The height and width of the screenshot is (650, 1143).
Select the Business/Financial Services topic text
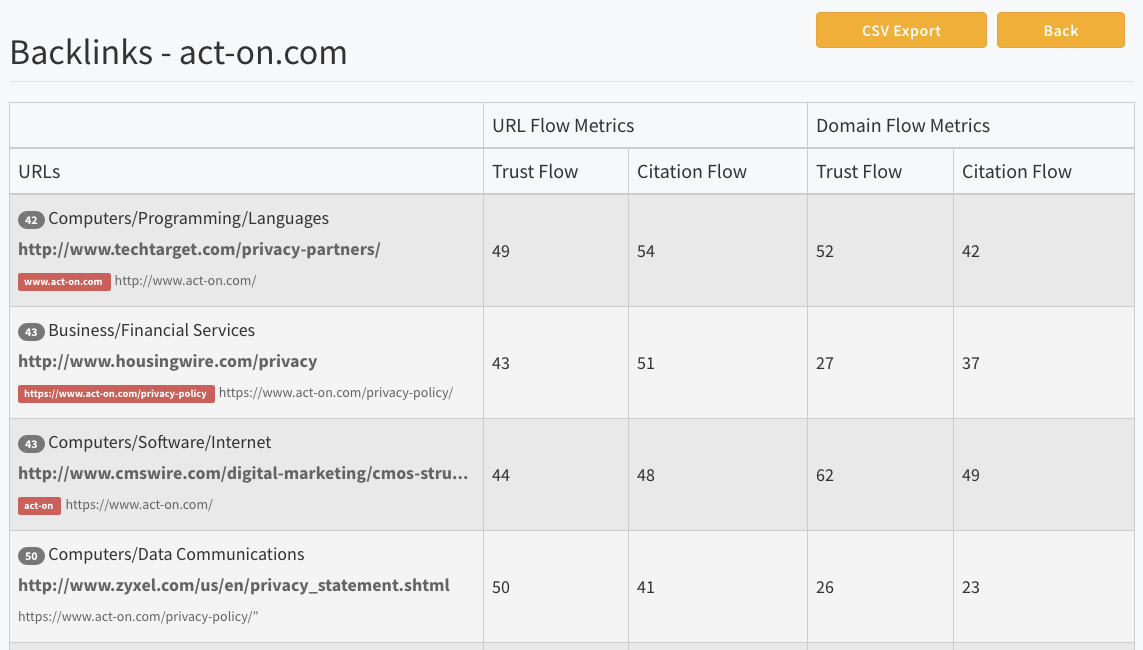tap(152, 331)
